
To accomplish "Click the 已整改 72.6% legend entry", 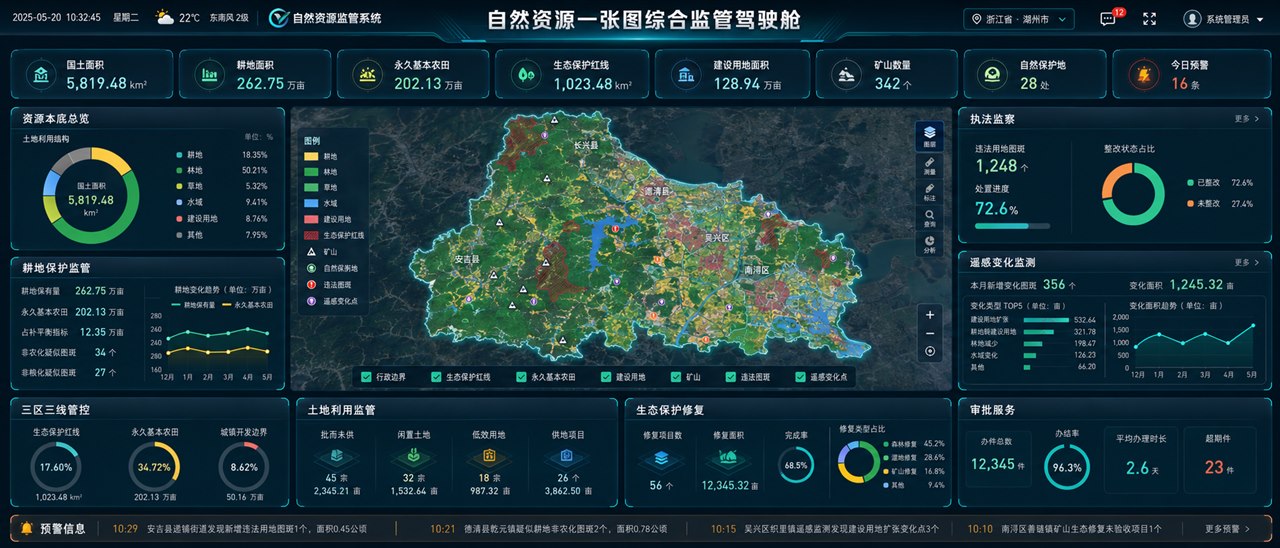I will coord(1220,183).
